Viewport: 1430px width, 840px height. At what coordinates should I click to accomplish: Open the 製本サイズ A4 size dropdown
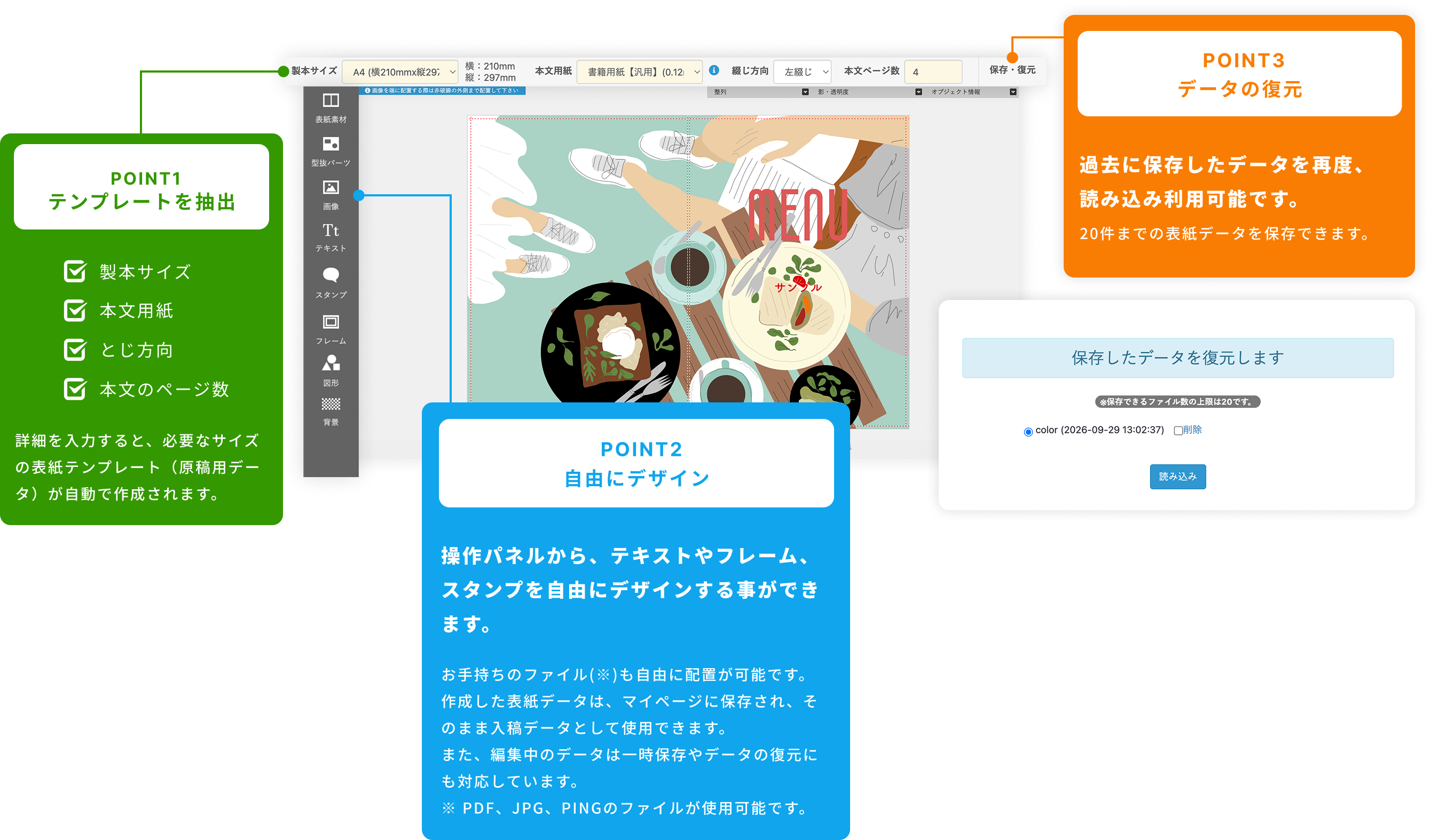[400, 72]
